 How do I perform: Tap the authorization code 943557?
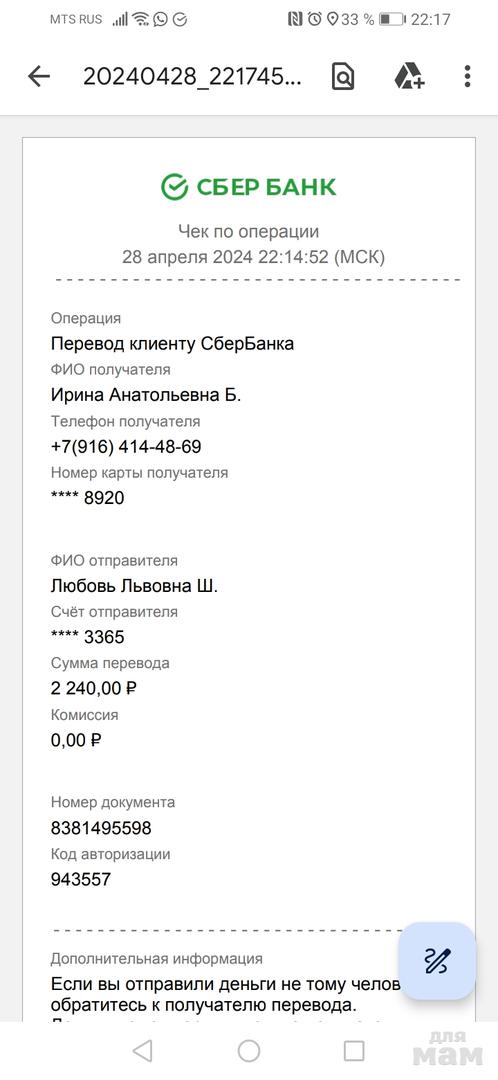(x=81, y=880)
